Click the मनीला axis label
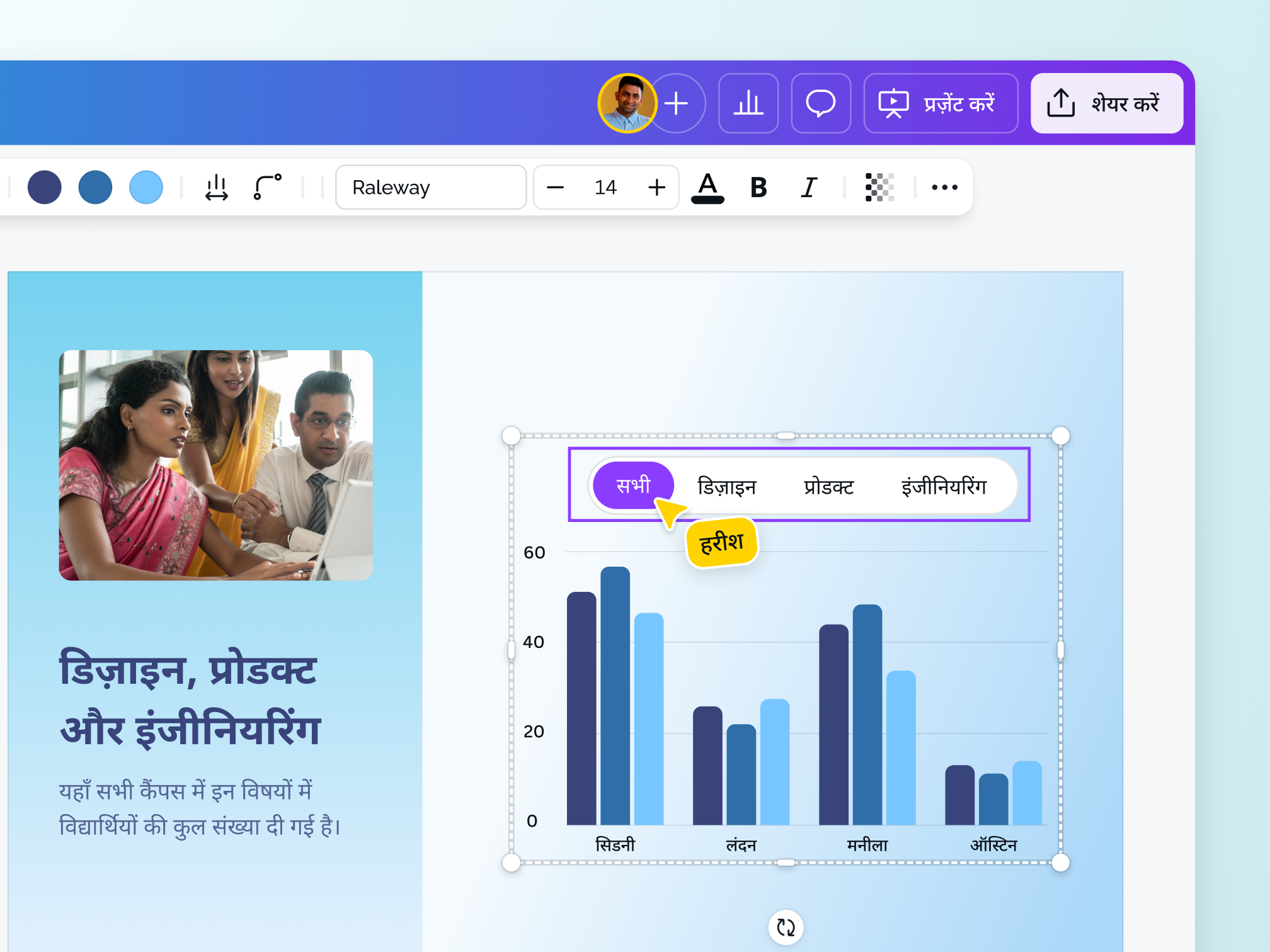This screenshot has width=1270, height=952. click(867, 844)
